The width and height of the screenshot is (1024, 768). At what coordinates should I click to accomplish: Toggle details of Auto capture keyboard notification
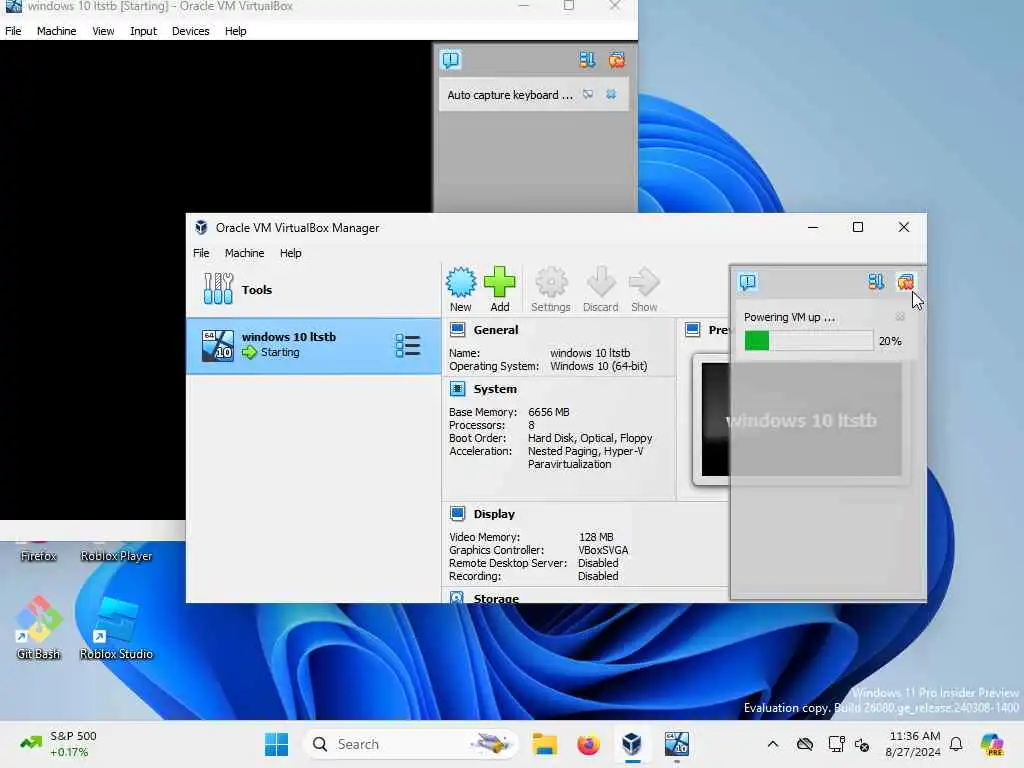point(588,95)
